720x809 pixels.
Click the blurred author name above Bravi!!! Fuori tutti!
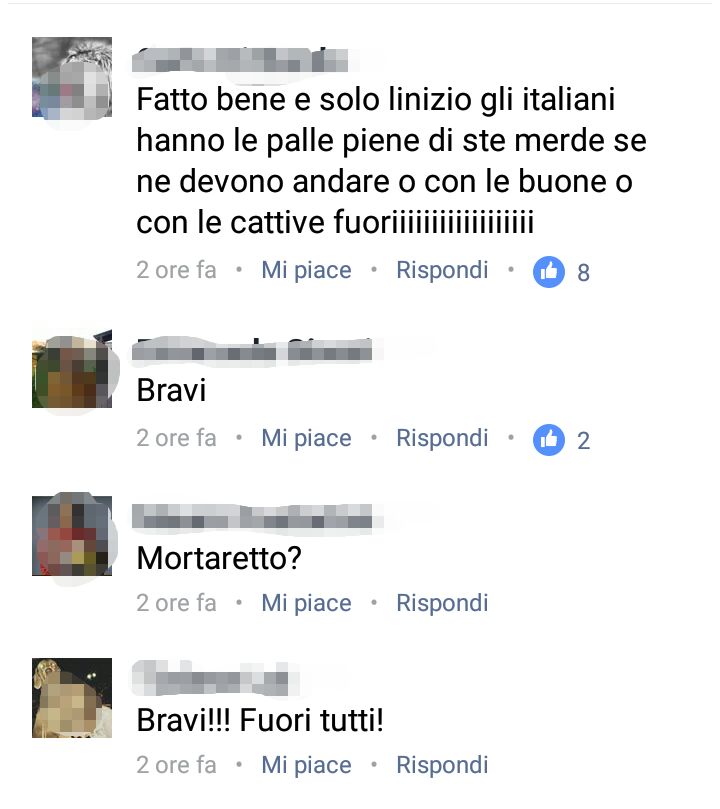click(x=210, y=678)
